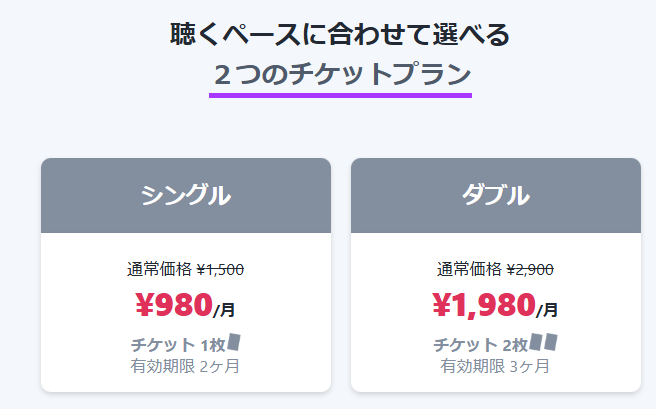Image resolution: width=656 pixels, height=409 pixels.
Task: Click the right ticket icon in ダブル plan
Action: coord(549,342)
